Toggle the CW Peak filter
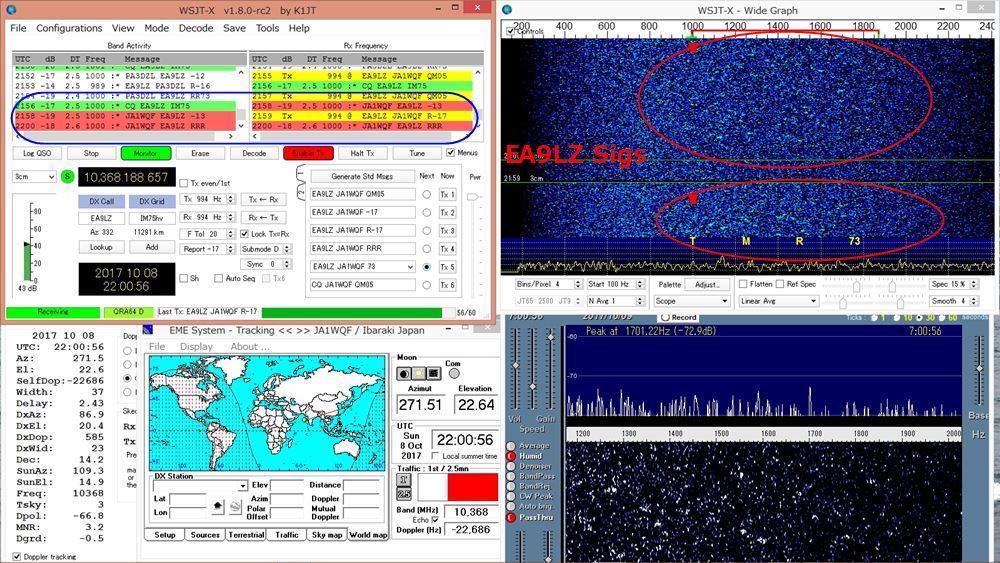1000x563 pixels. [x=511, y=496]
